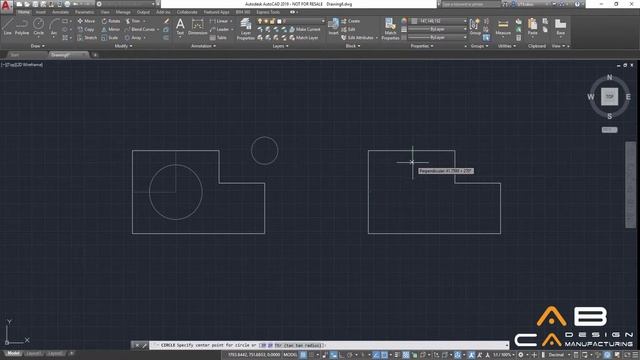This screenshot has width=640, height=360.
Task: Click Match Layer button
Action: 304,38
